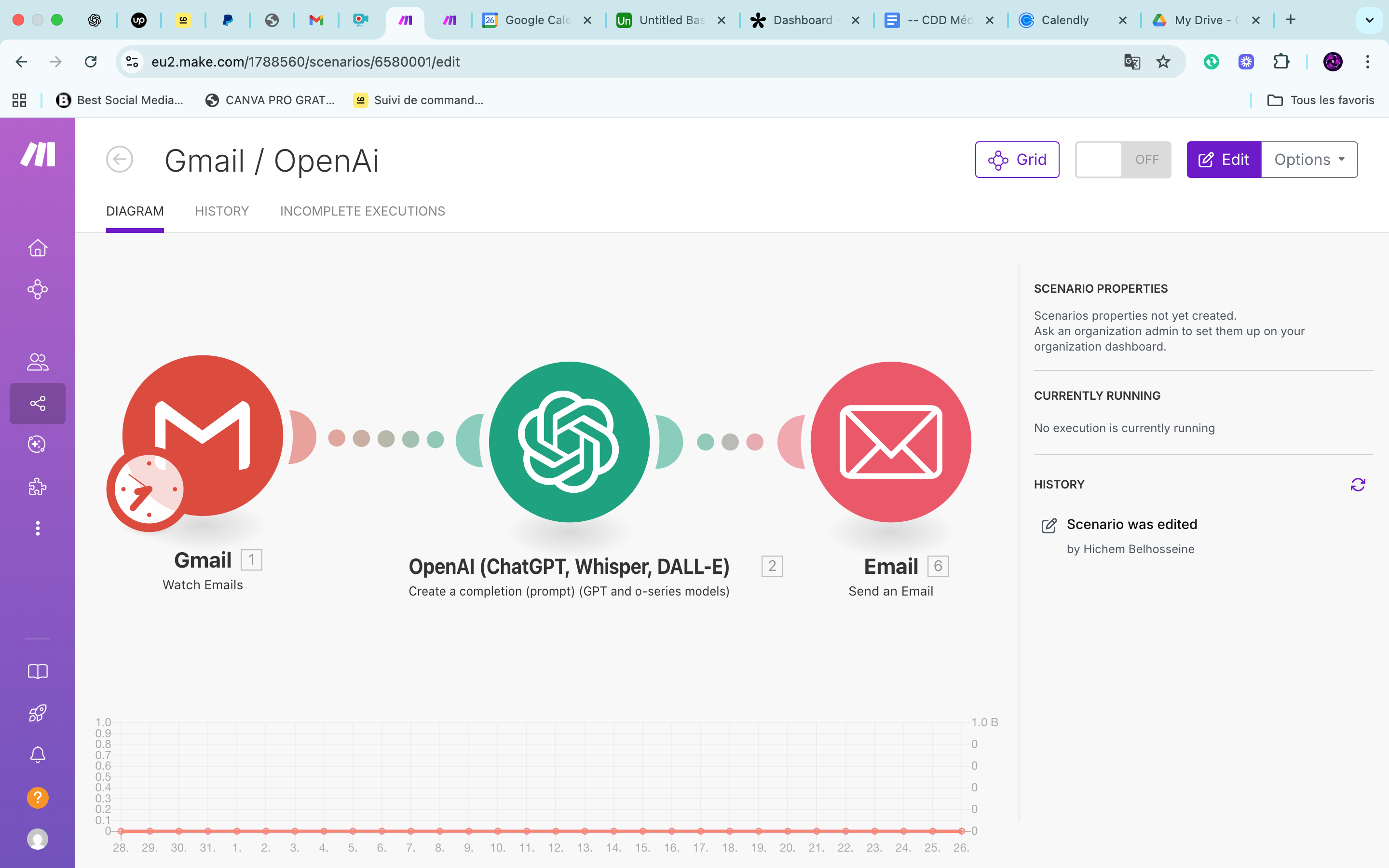
Task: Click the rocket What's New icon
Action: (37, 713)
